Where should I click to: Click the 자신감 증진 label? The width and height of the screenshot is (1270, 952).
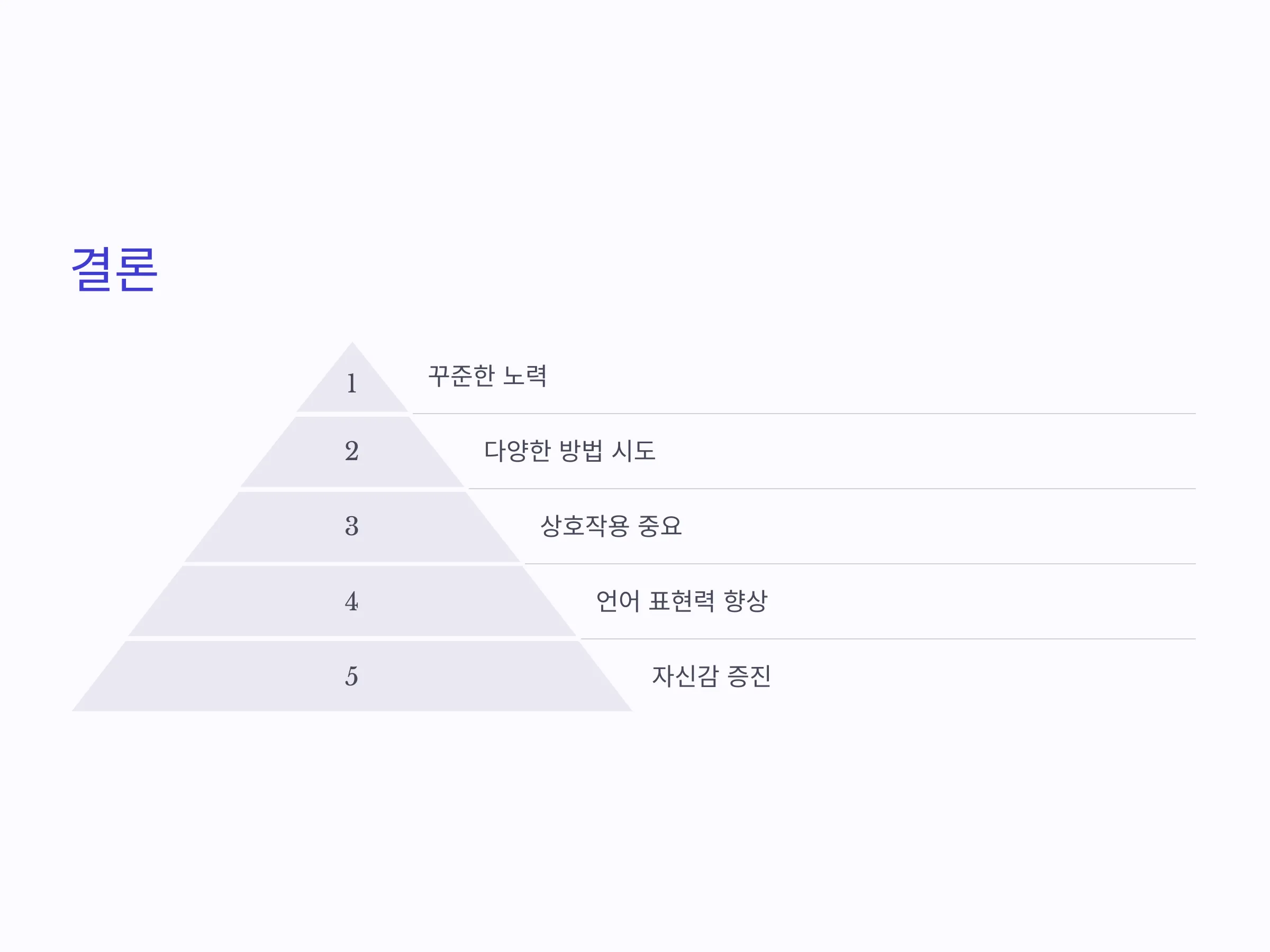tap(711, 676)
